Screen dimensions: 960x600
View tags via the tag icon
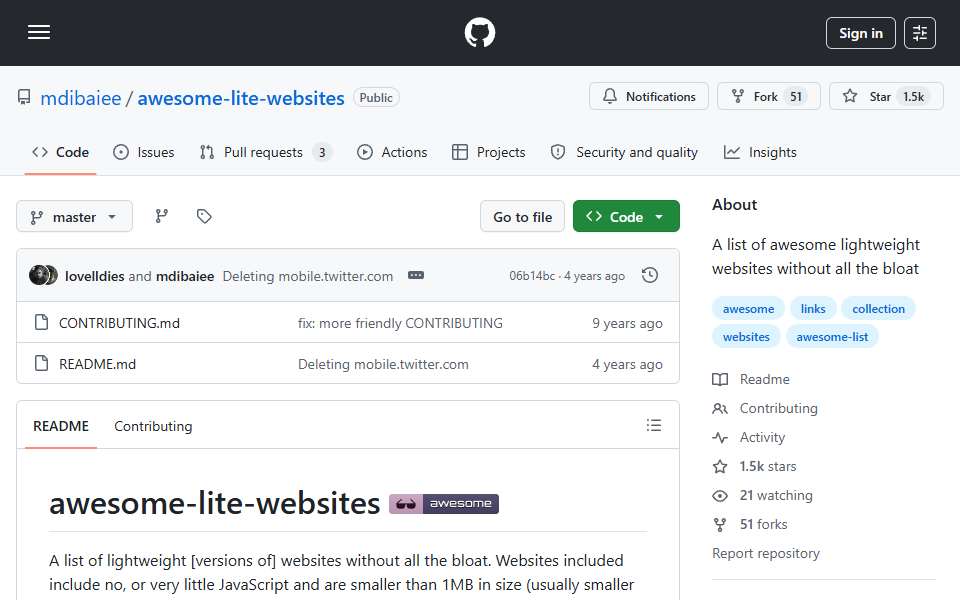(x=204, y=216)
